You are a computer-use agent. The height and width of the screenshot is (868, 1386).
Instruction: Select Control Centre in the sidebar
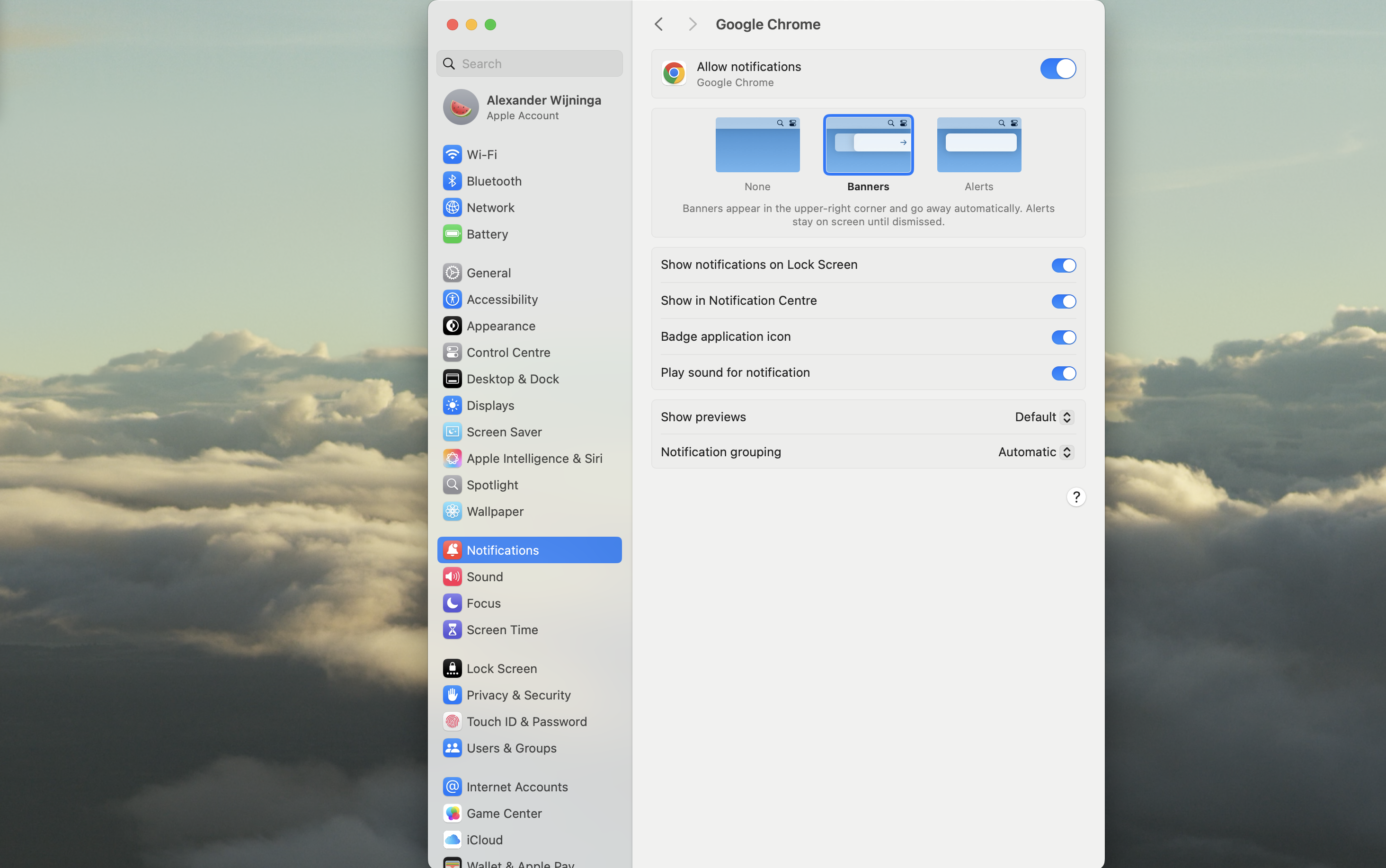click(507, 352)
